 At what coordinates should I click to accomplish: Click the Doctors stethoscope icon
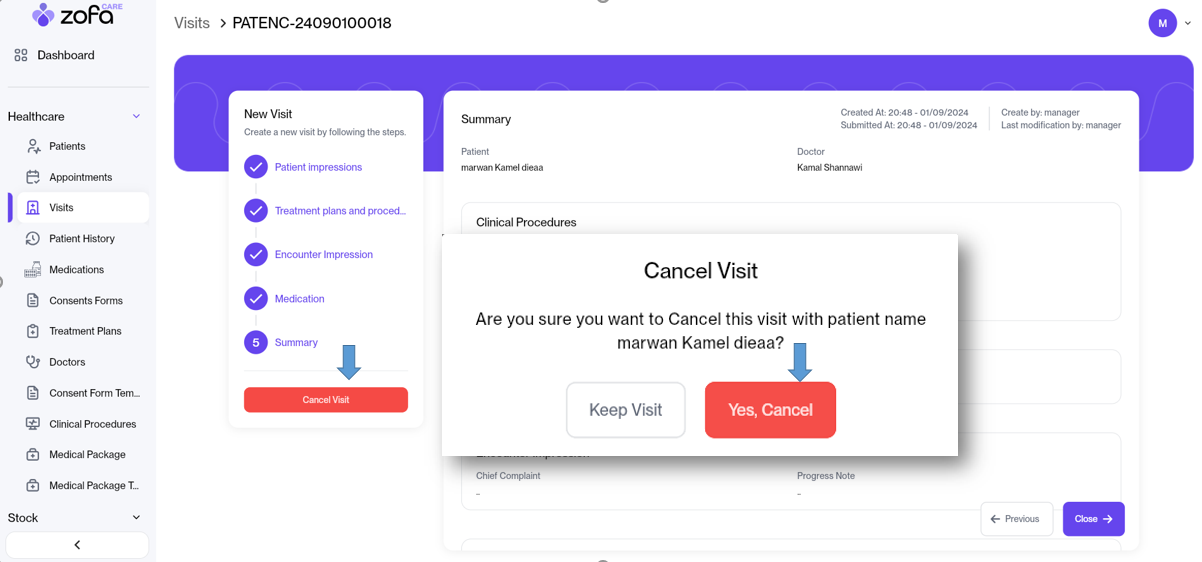[x=33, y=362]
